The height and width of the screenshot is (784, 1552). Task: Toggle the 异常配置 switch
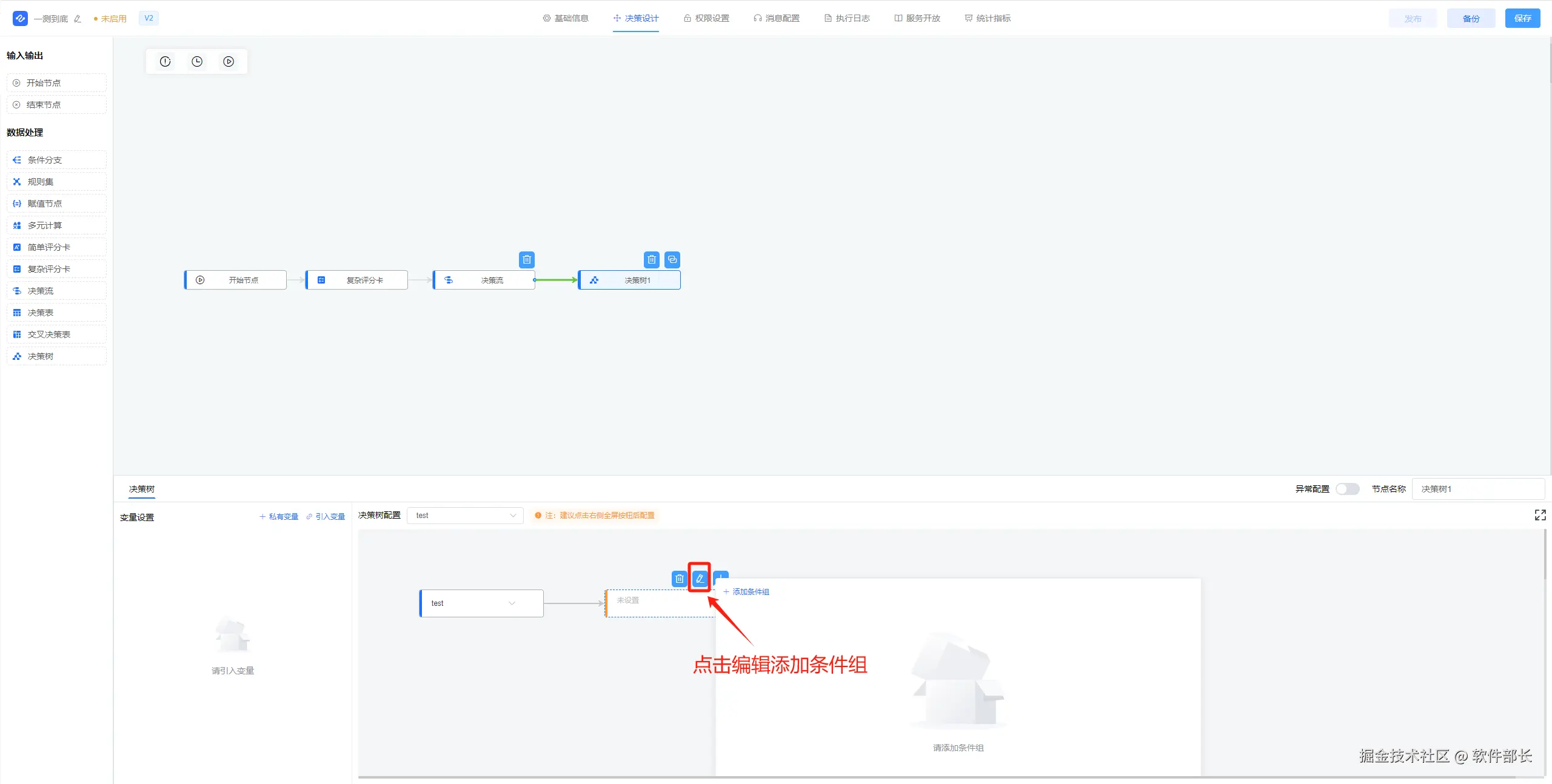(x=1347, y=489)
